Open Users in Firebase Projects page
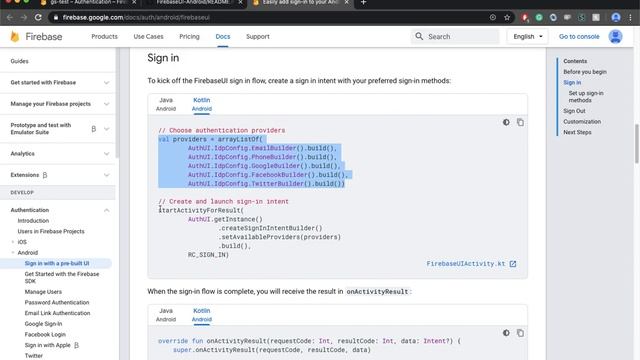 coord(51,231)
